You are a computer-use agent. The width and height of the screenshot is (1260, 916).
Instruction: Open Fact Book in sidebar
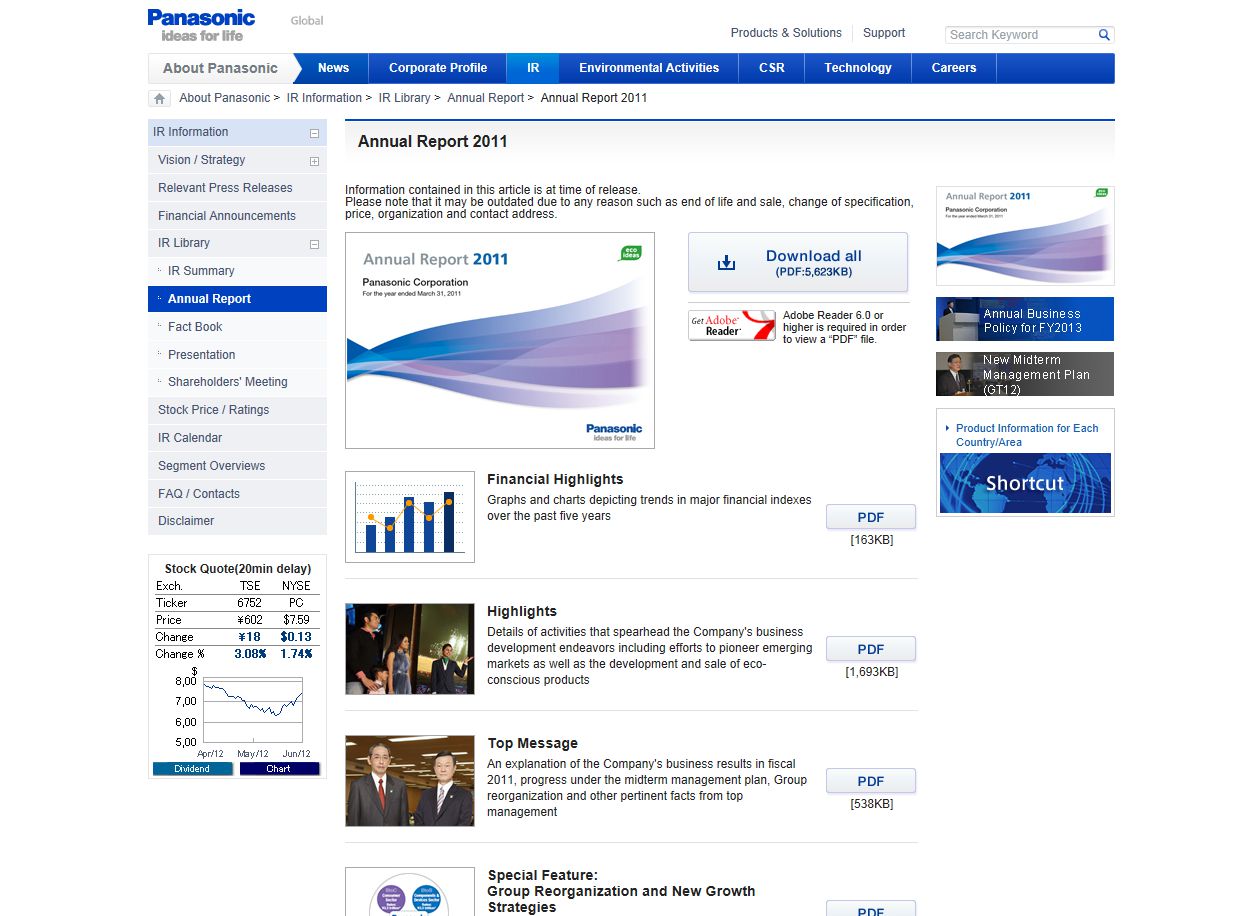click(195, 327)
